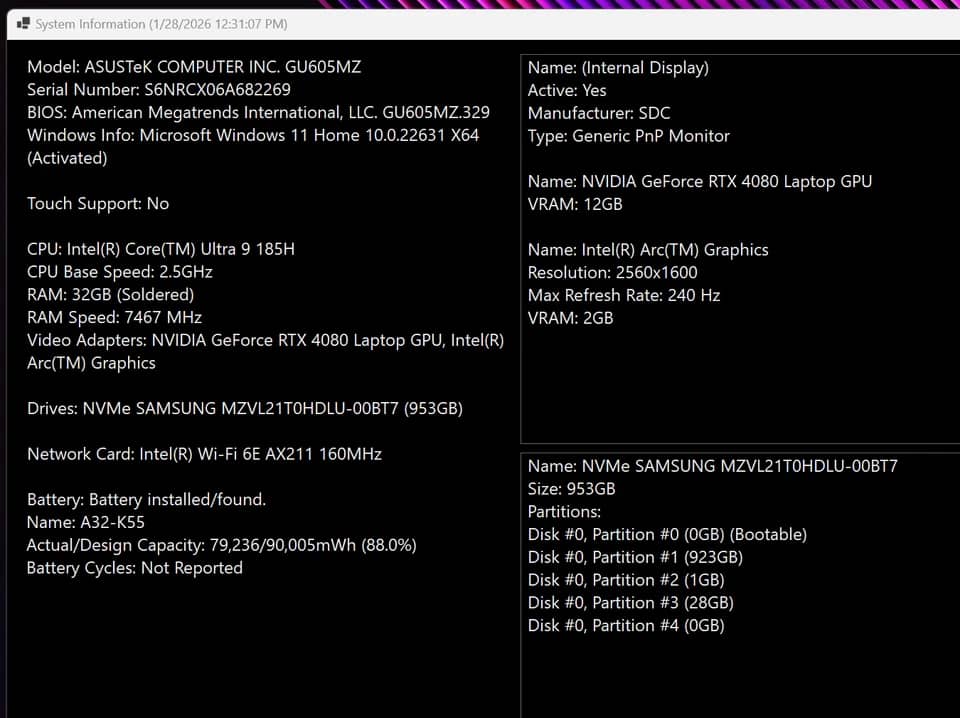Click the VRAM: 2GB line
The height and width of the screenshot is (718, 960).
coord(571,318)
